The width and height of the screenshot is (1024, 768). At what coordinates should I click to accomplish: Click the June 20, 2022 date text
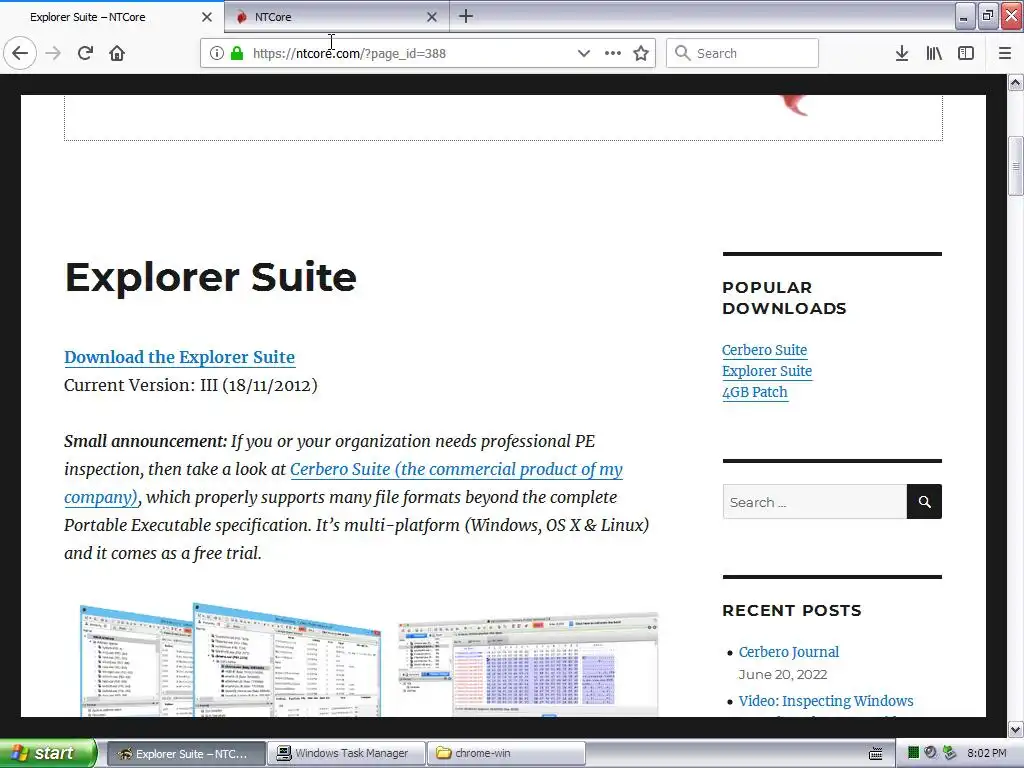[x=782, y=675]
